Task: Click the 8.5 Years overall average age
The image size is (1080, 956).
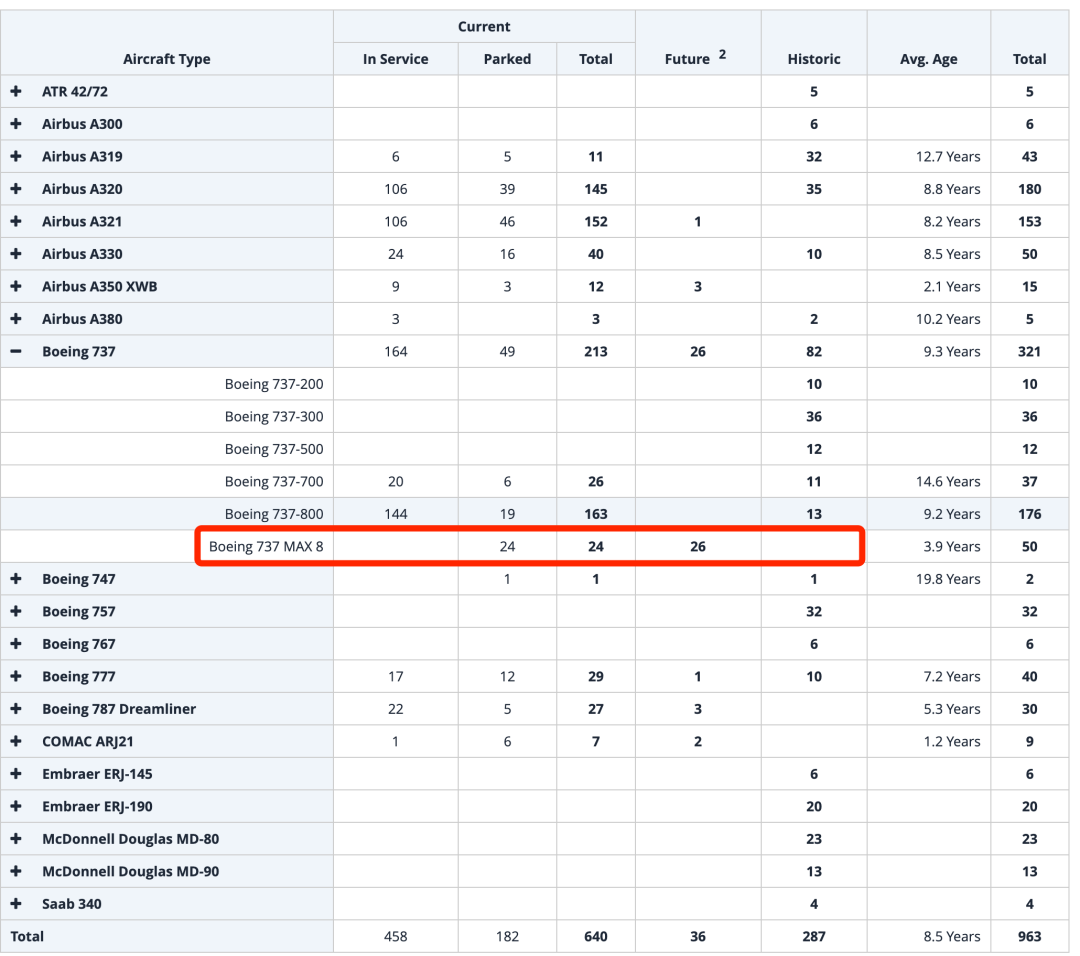Action: (951, 937)
